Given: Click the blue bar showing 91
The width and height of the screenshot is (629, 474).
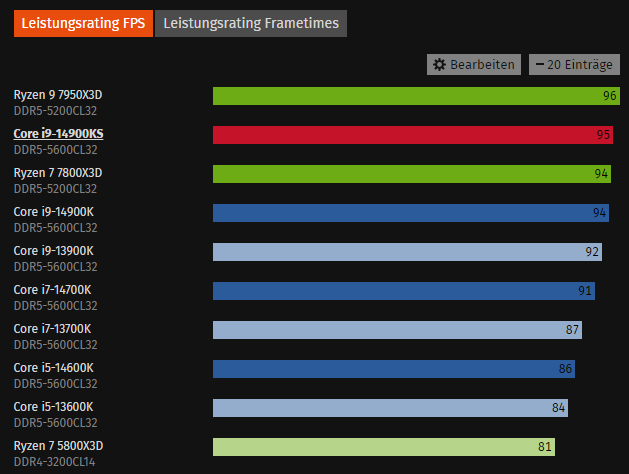Looking at the screenshot, I should (x=404, y=291).
